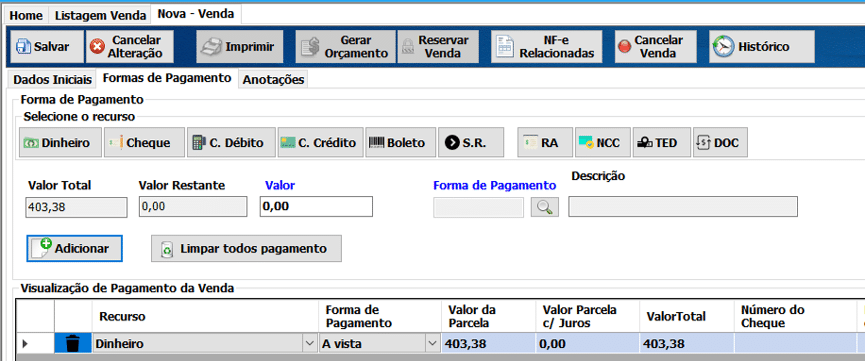Viewport: 865px width, 361px height.
Task: Click Limpar todos pagamento button
Action: [x=246, y=248]
